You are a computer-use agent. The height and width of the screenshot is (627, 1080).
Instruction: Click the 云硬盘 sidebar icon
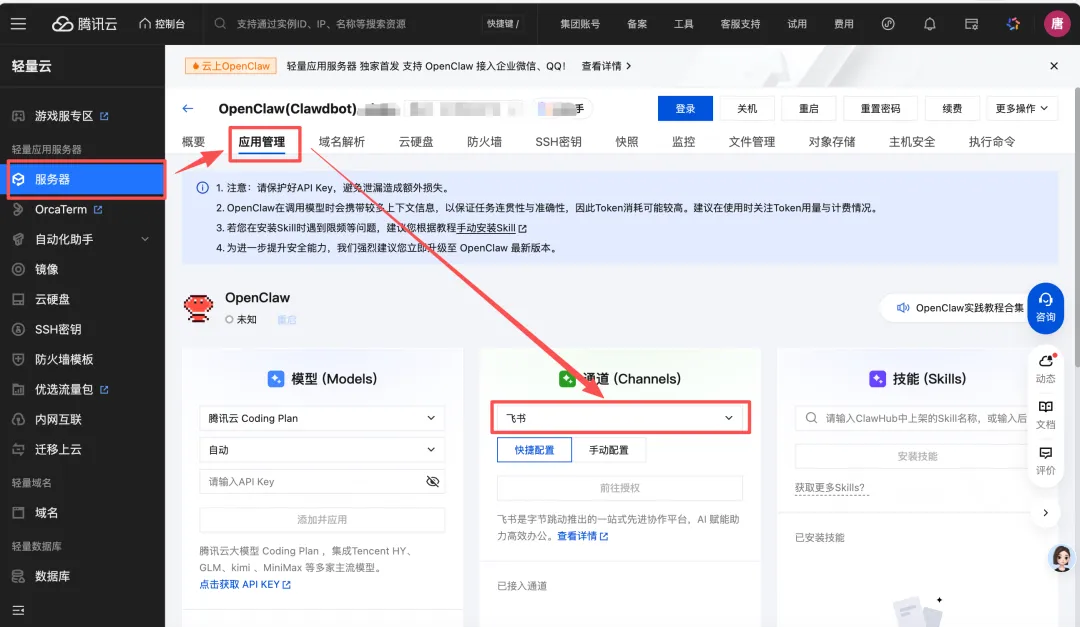point(19,299)
